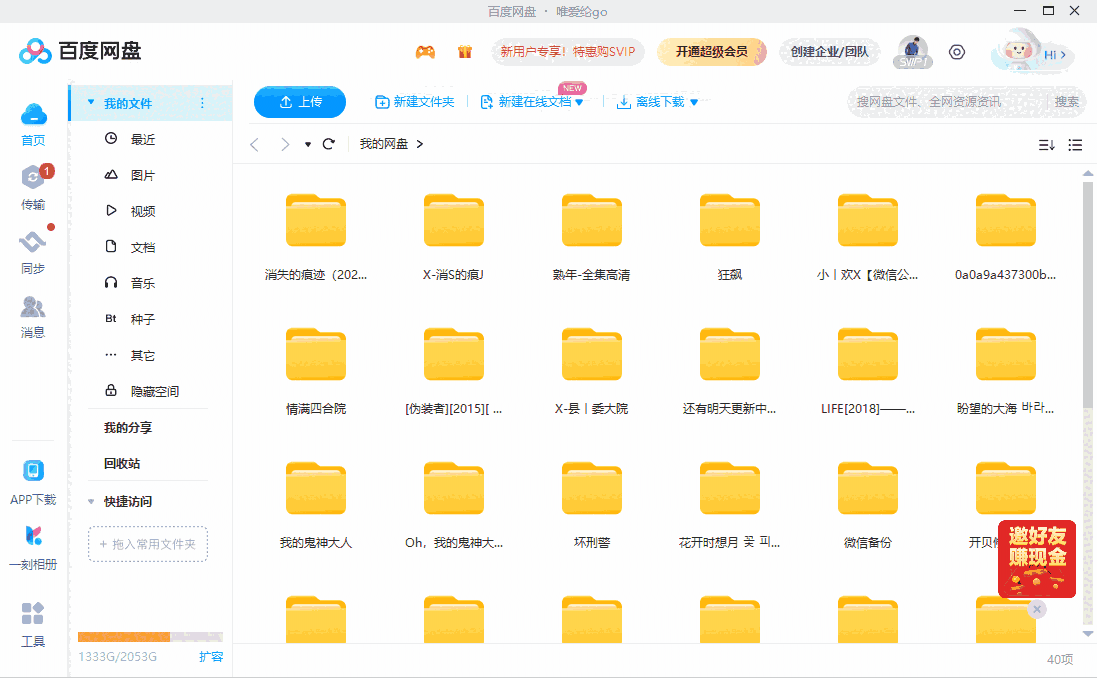Open the 一刻相册 photo album icon
This screenshot has width=1097, height=678.
[x=33, y=539]
